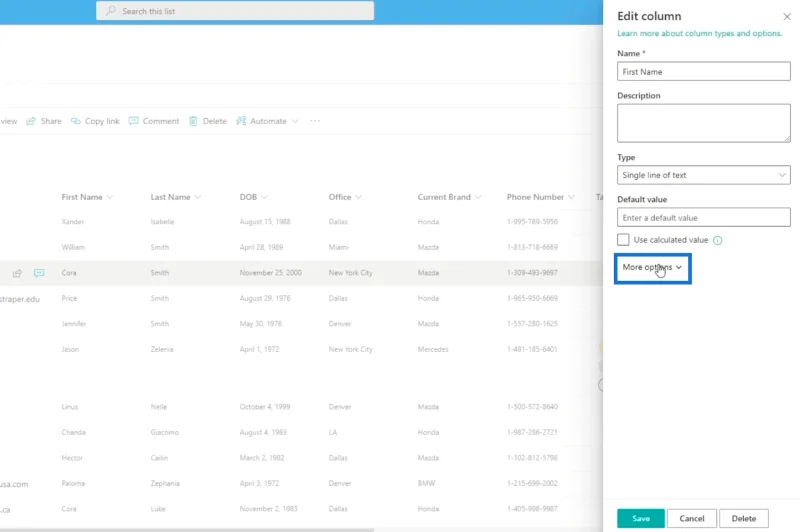Viewport: 800px width, 532px height.
Task: Open the Office column header dropdown
Action: point(358,197)
